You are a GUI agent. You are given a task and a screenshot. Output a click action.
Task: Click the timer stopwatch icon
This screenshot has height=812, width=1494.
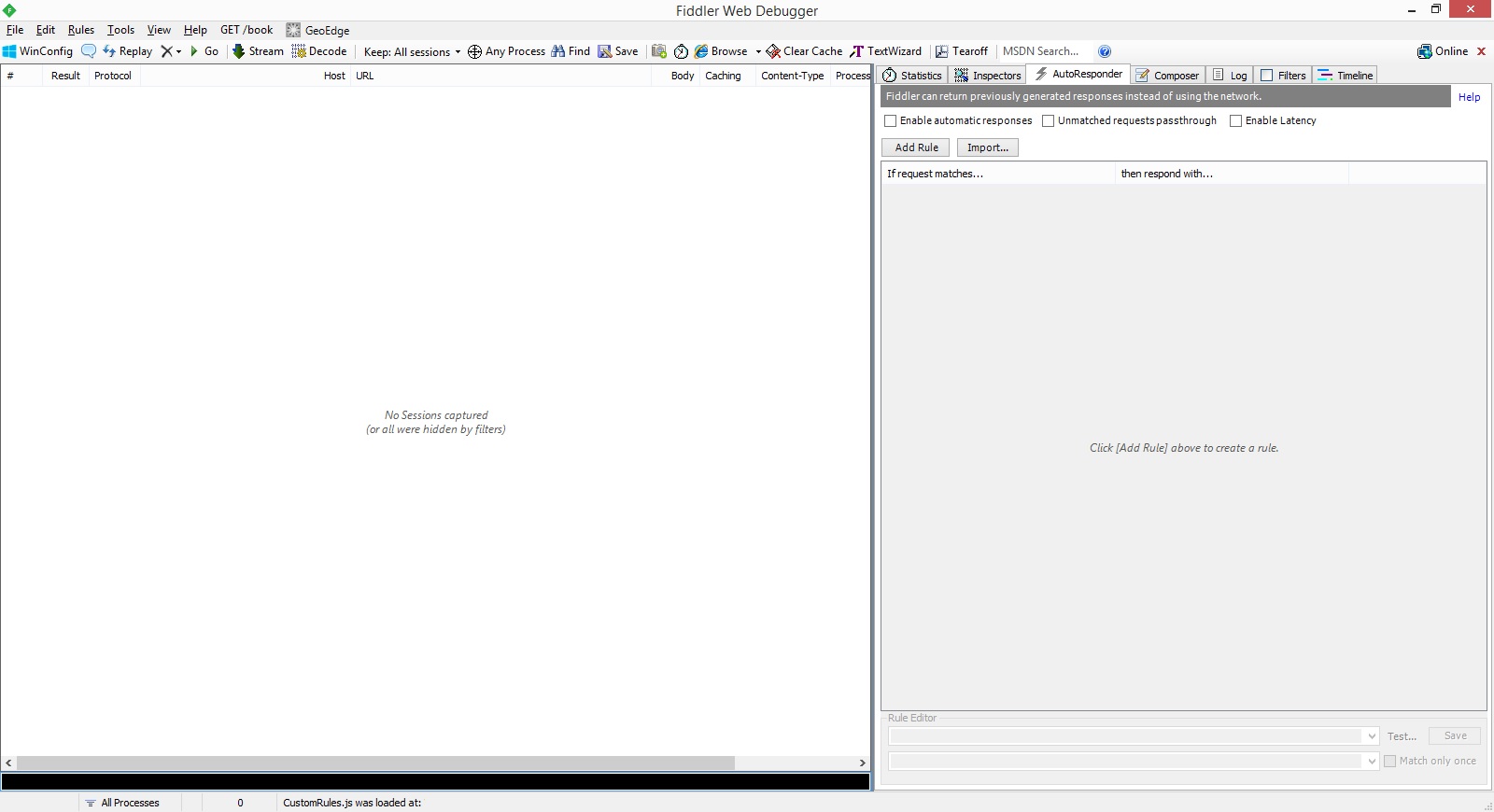tap(681, 51)
